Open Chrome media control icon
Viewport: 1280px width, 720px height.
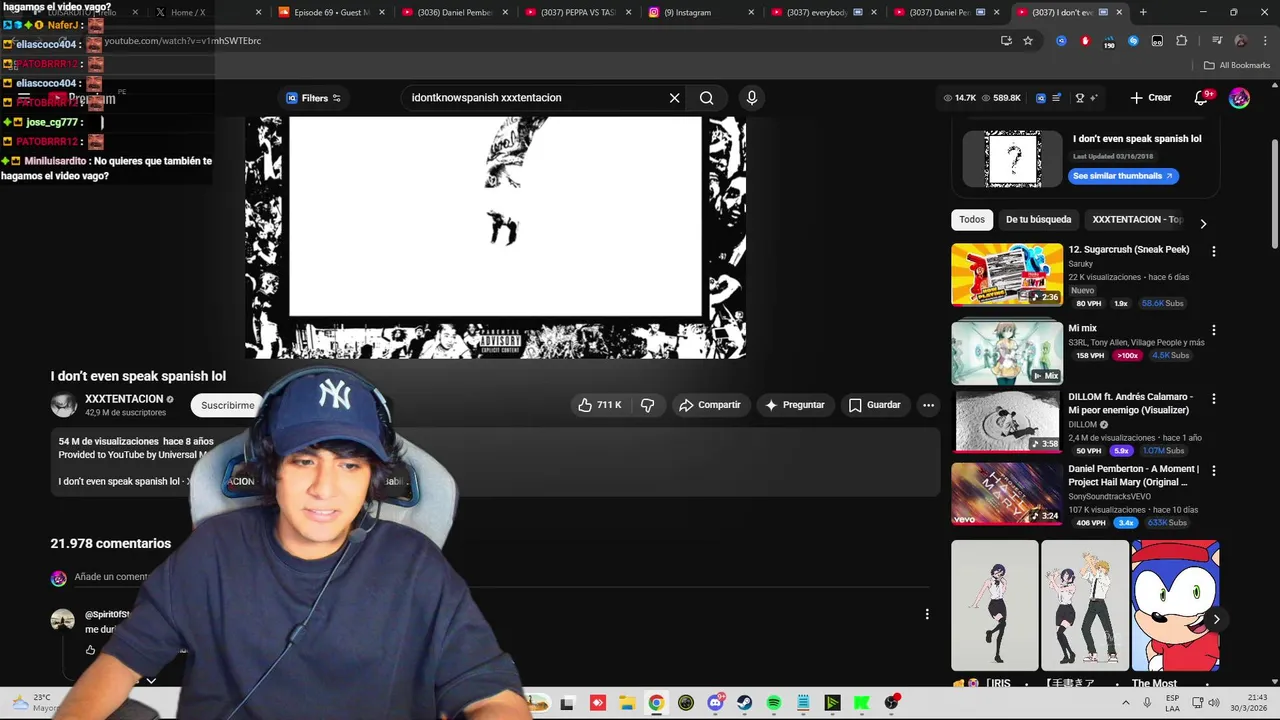(x=1216, y=41)
